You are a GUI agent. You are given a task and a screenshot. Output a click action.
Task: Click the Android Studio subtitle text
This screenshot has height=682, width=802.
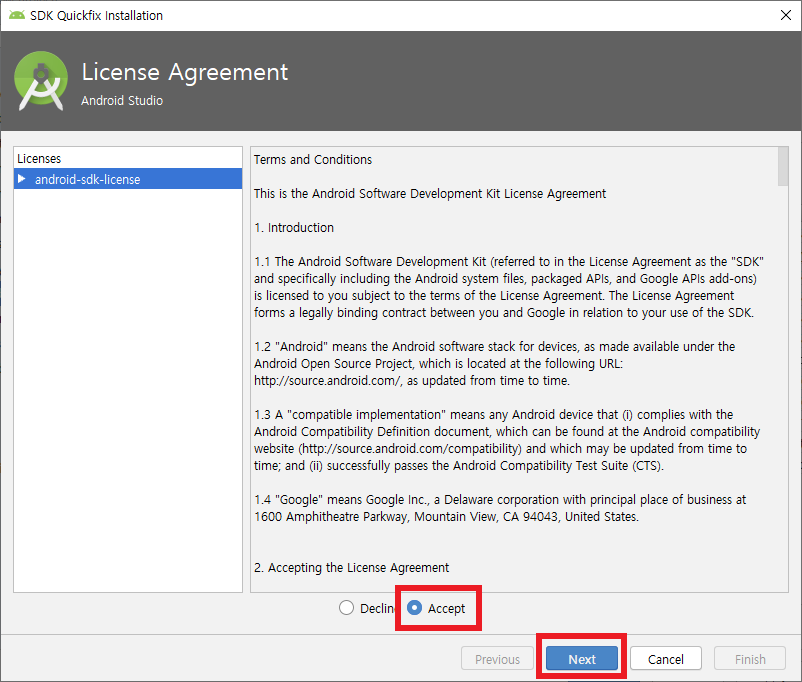(122, 100)
